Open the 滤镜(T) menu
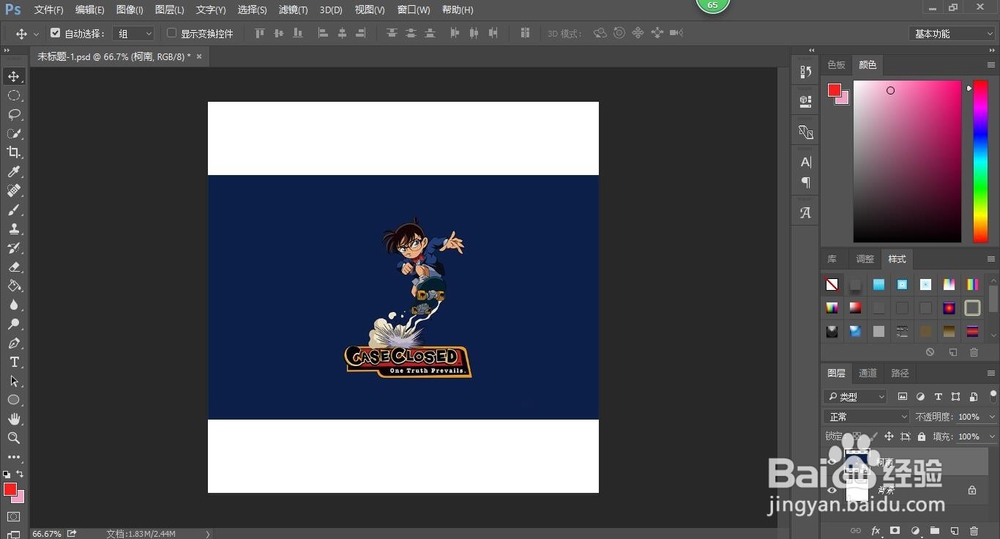The image size is (1000, 539). [293, 10]
